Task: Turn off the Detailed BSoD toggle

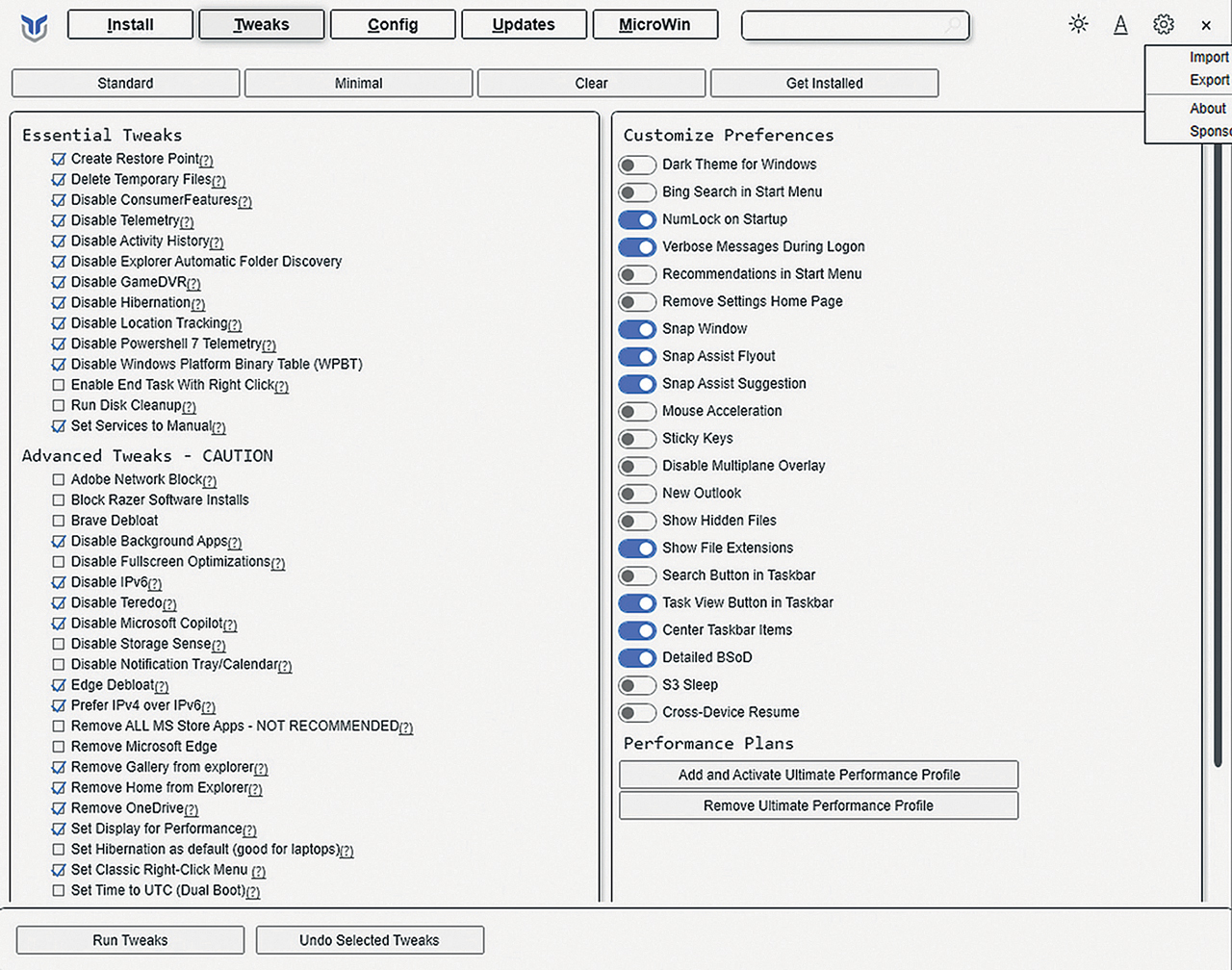Action: (x=637, y=658)
